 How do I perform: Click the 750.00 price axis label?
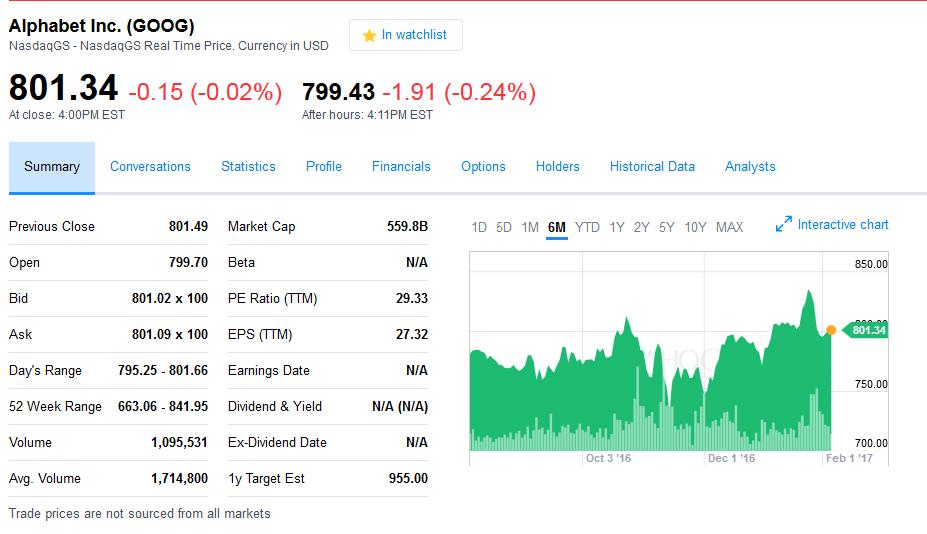(871, 384)
